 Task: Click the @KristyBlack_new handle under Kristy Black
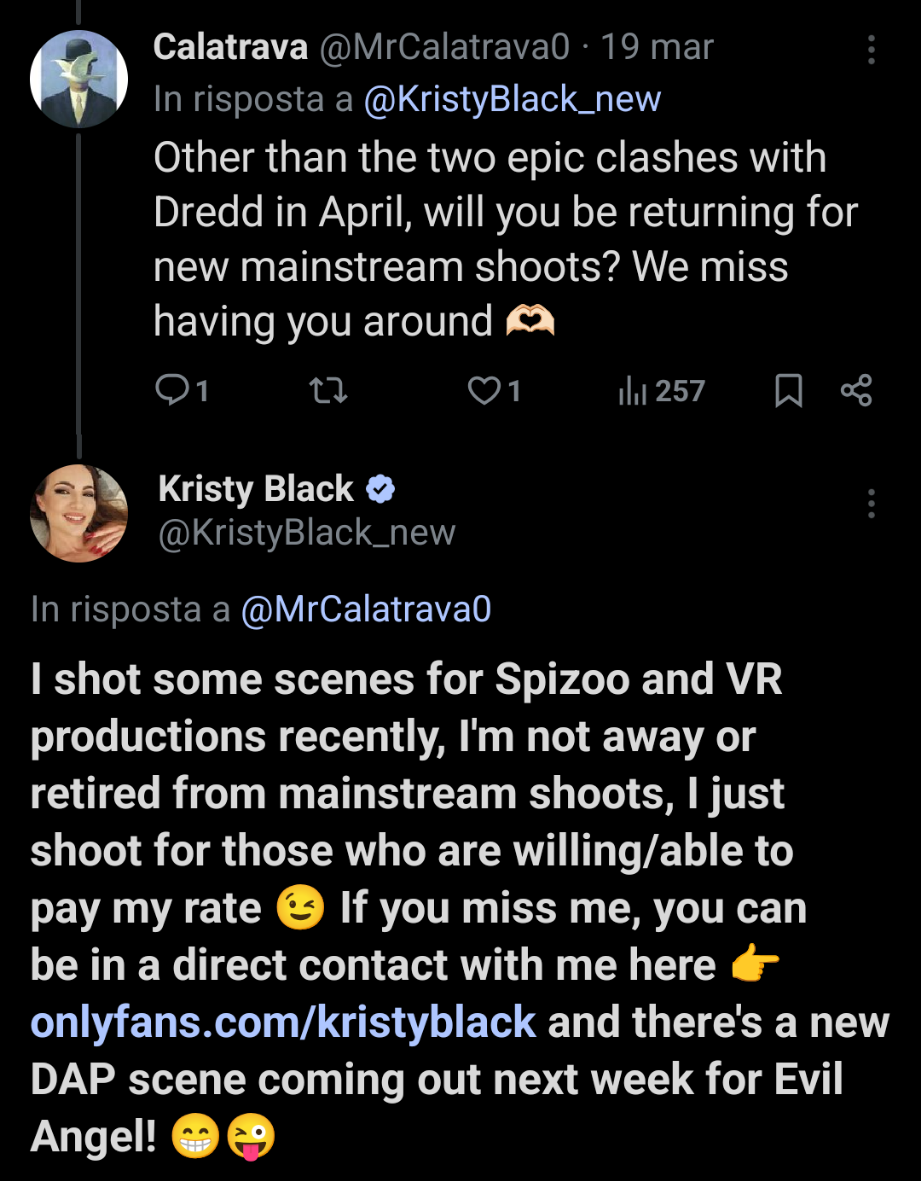click(307, 533)
